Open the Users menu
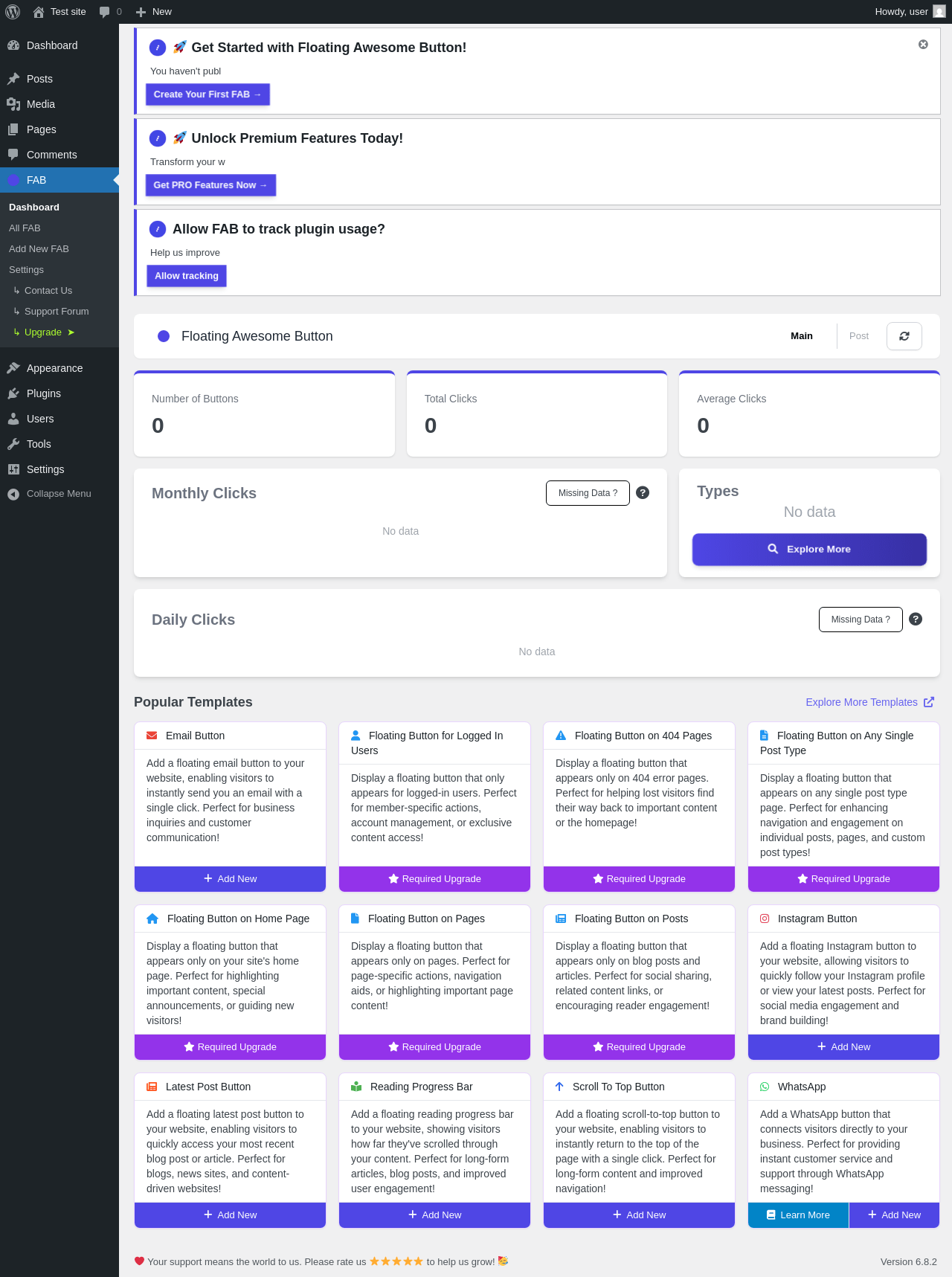The width and height of the screenshot is (952, 1277). [59, 419]
